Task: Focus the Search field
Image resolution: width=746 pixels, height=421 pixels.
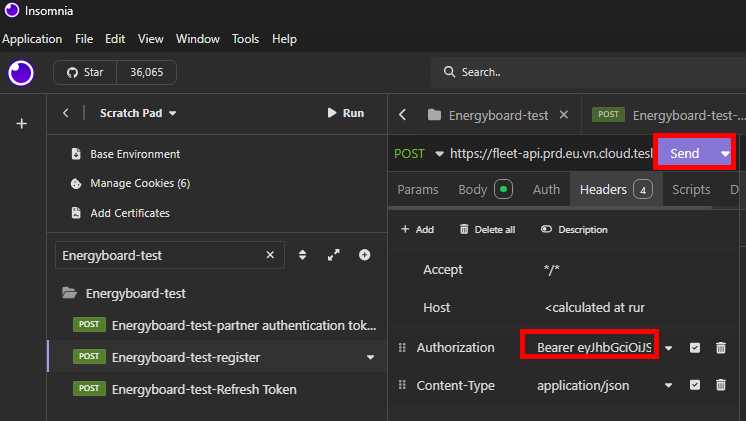Action: point(589,72)
